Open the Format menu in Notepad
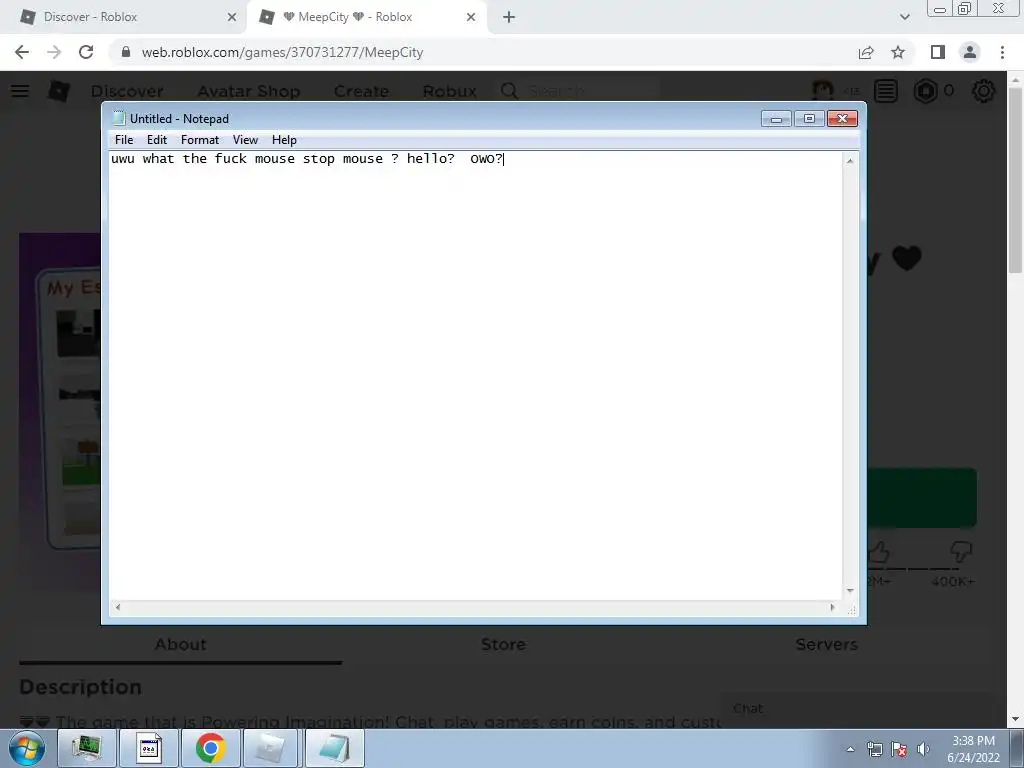 200,140
